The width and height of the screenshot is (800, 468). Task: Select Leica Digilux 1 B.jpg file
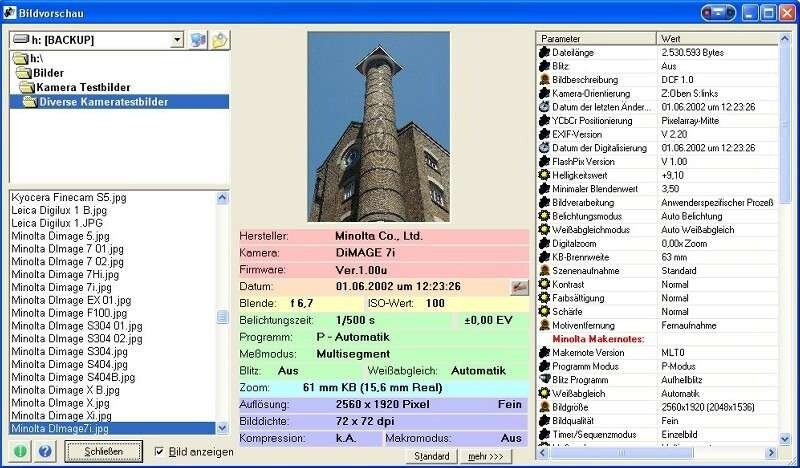coord(59,210)
